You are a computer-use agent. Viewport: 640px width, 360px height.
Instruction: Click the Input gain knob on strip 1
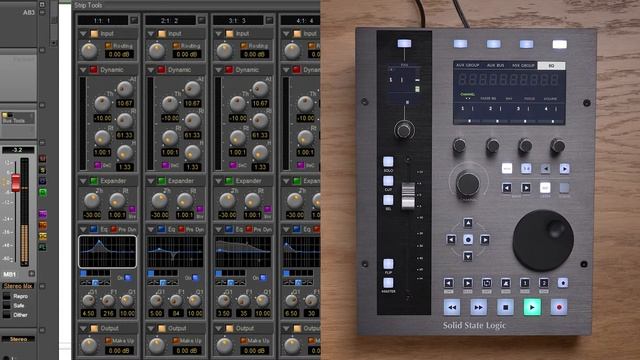[x=89, y=51]
